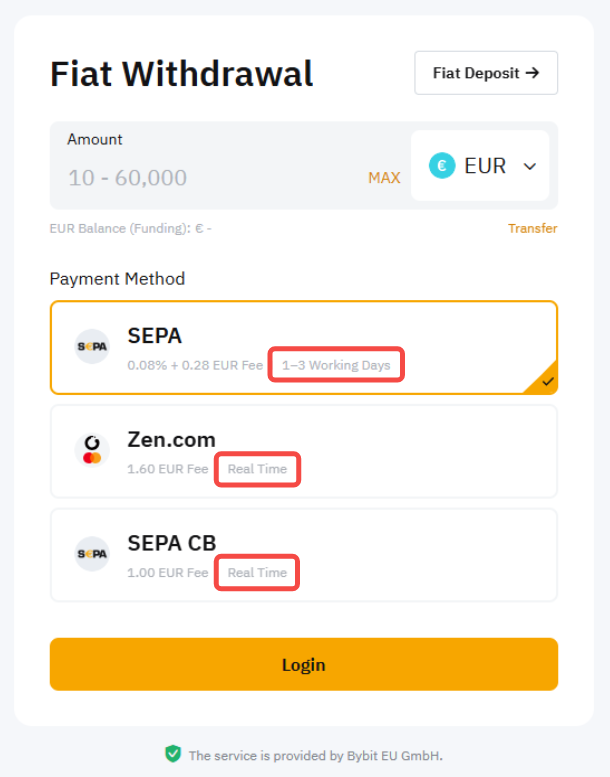Screen dimensions: 610x777
Task: Click the SEPA logo icon
Action: tap(92, 346)
